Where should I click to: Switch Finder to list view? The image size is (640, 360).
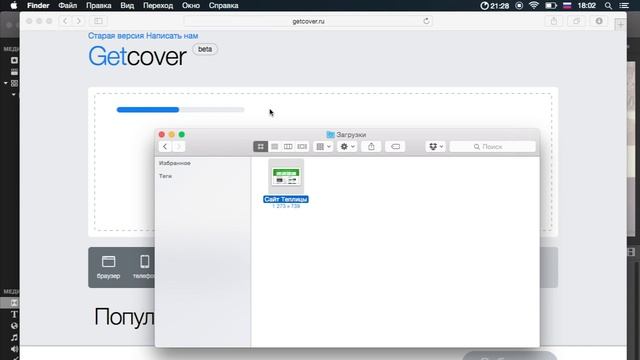click(274, 147)
